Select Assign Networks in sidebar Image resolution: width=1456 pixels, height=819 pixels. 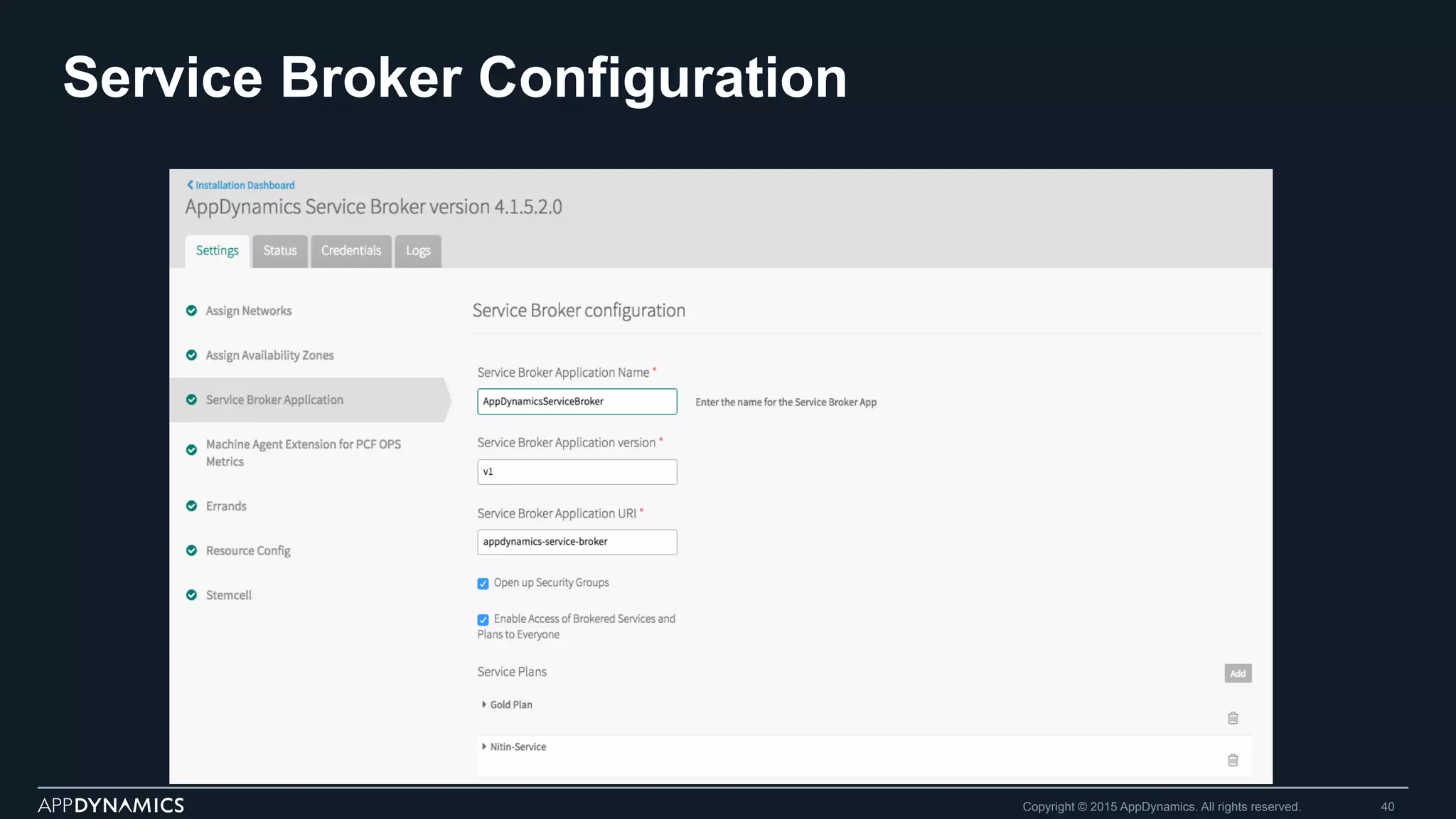(x=249, y=311)
